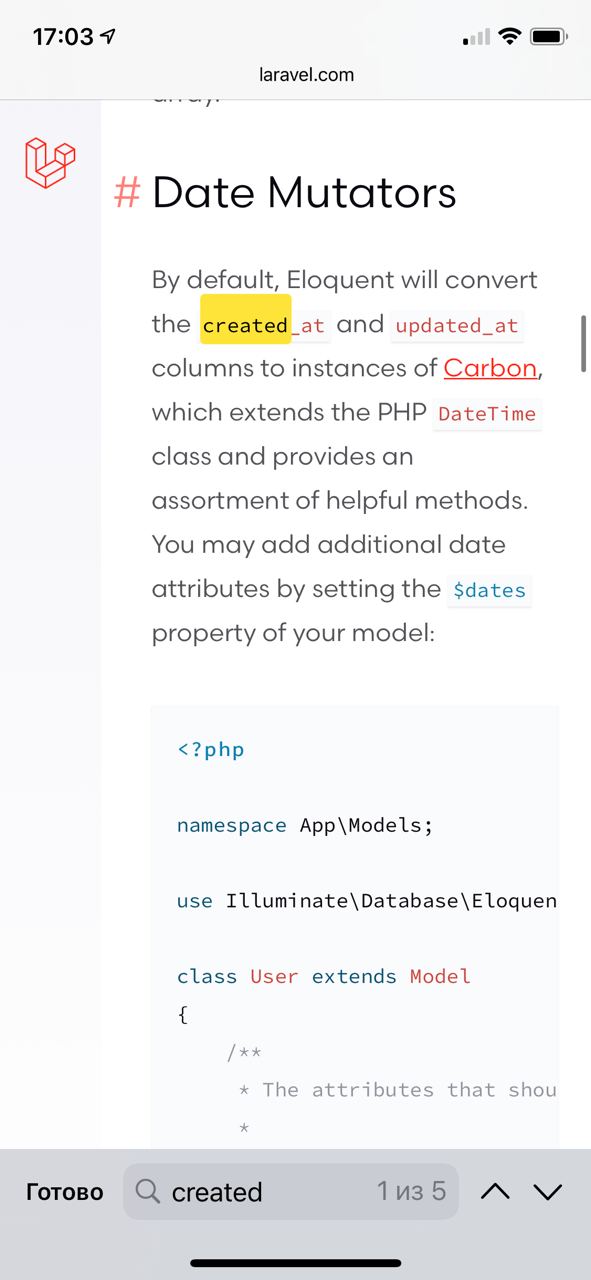Tap the cellular signal bars
The height and width of the screenshot is (1280, 591).
coord(476,38)
